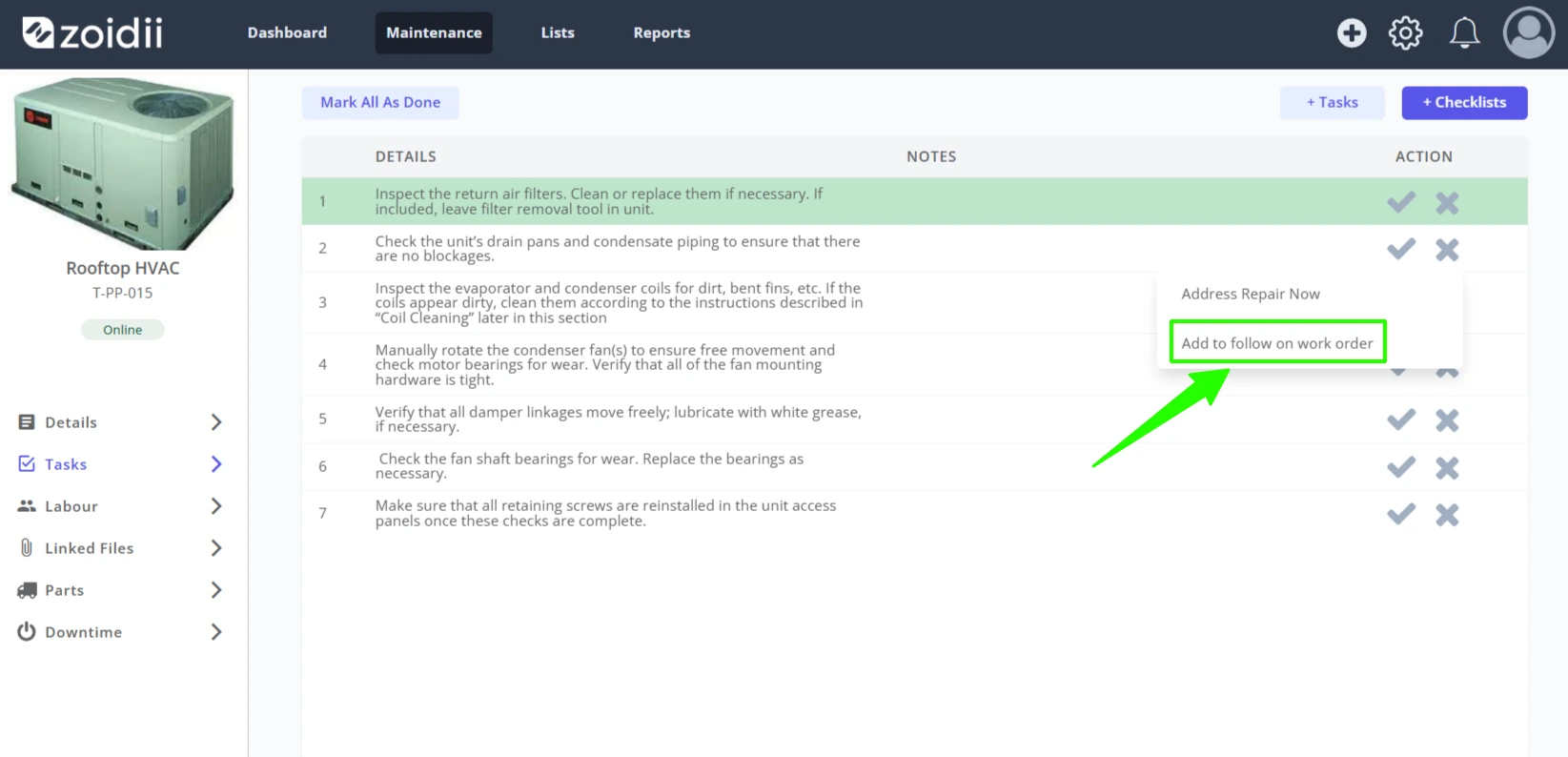Click the Parts truck icon
The width and height of the screenshot is (1568, 757).
27,590
